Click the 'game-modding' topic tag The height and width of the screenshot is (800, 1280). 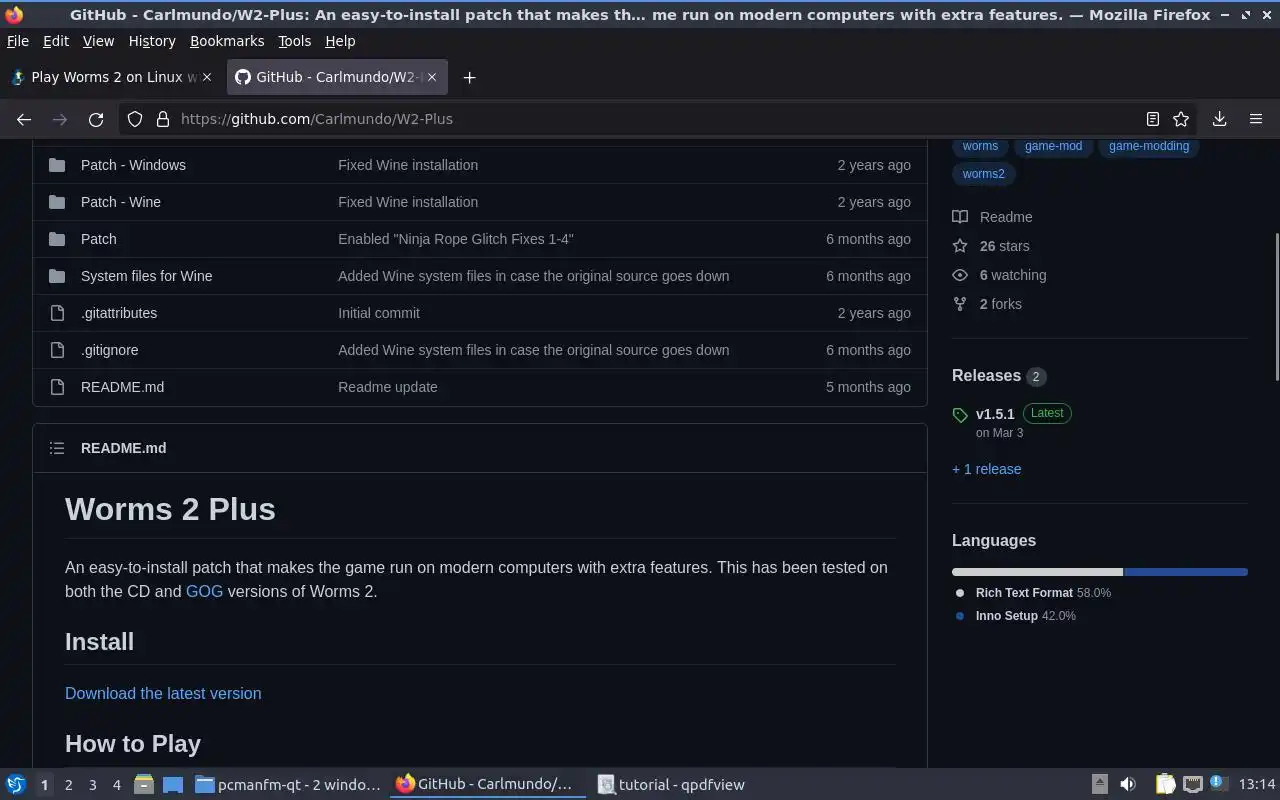coord(1148,146)
